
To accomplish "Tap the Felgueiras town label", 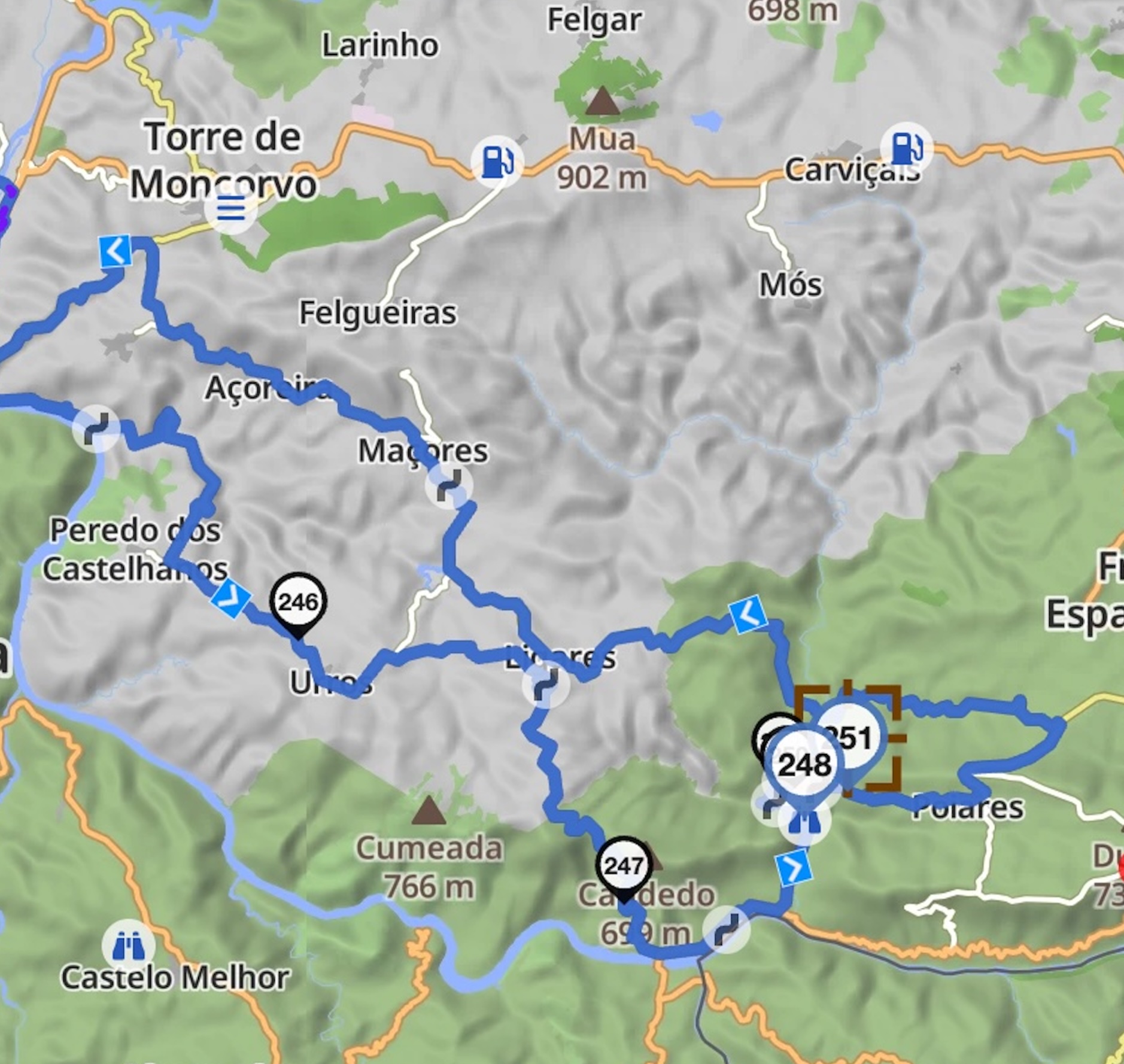I will (378, 313).
